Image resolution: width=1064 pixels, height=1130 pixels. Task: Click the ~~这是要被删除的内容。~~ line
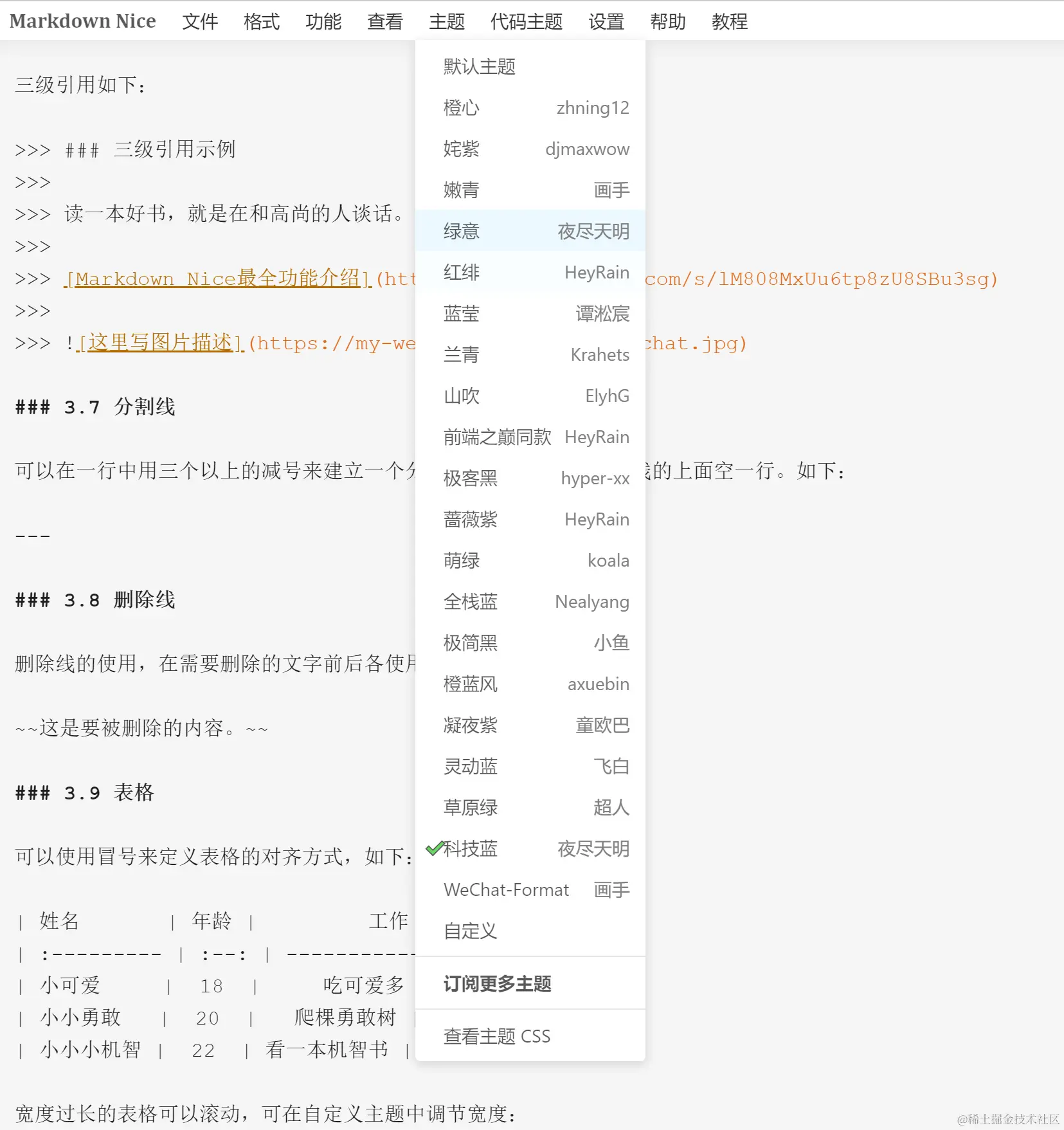point(141,728)
